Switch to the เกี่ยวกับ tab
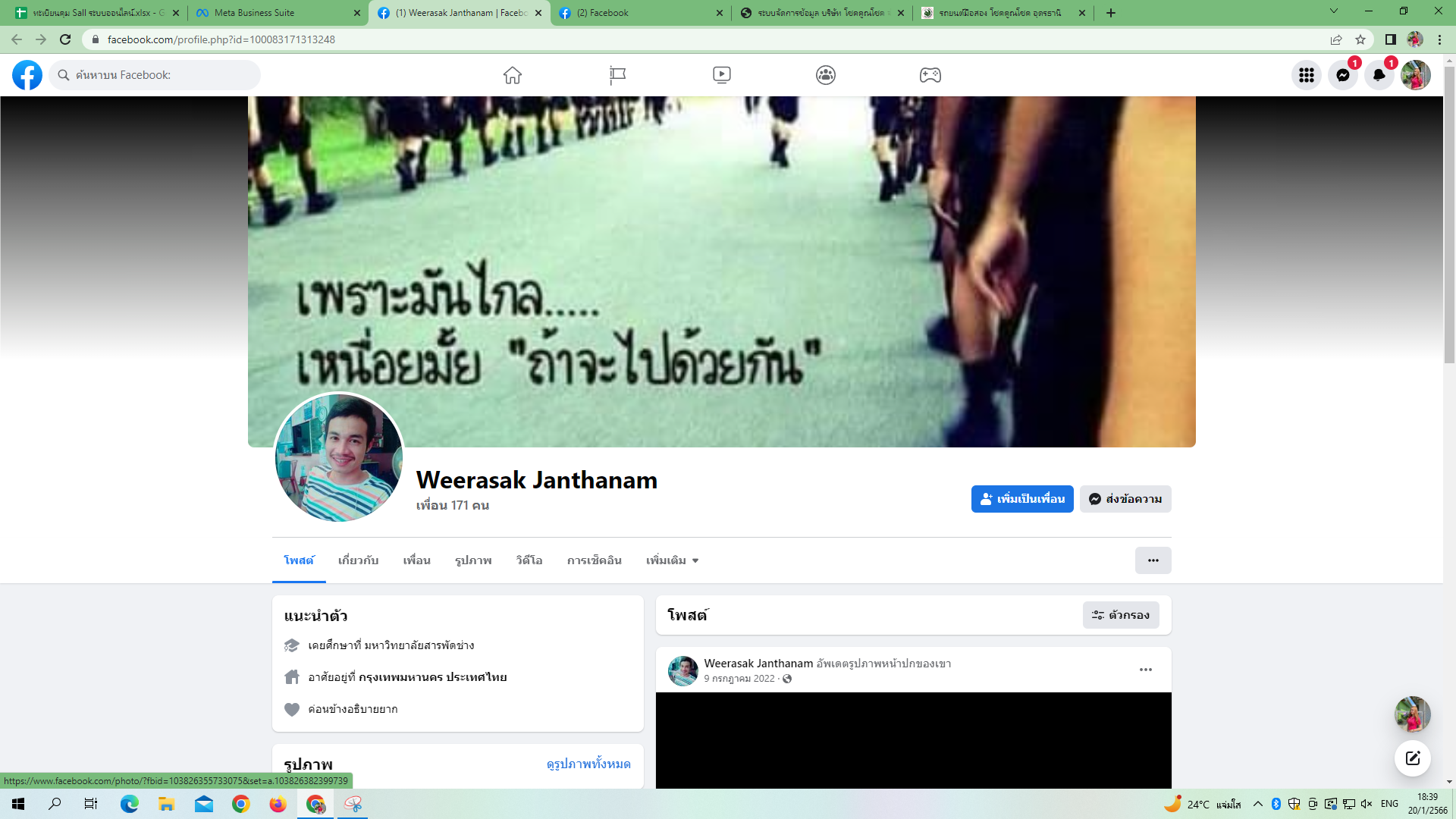The image size is (1456, 819). tap(358, 560)
